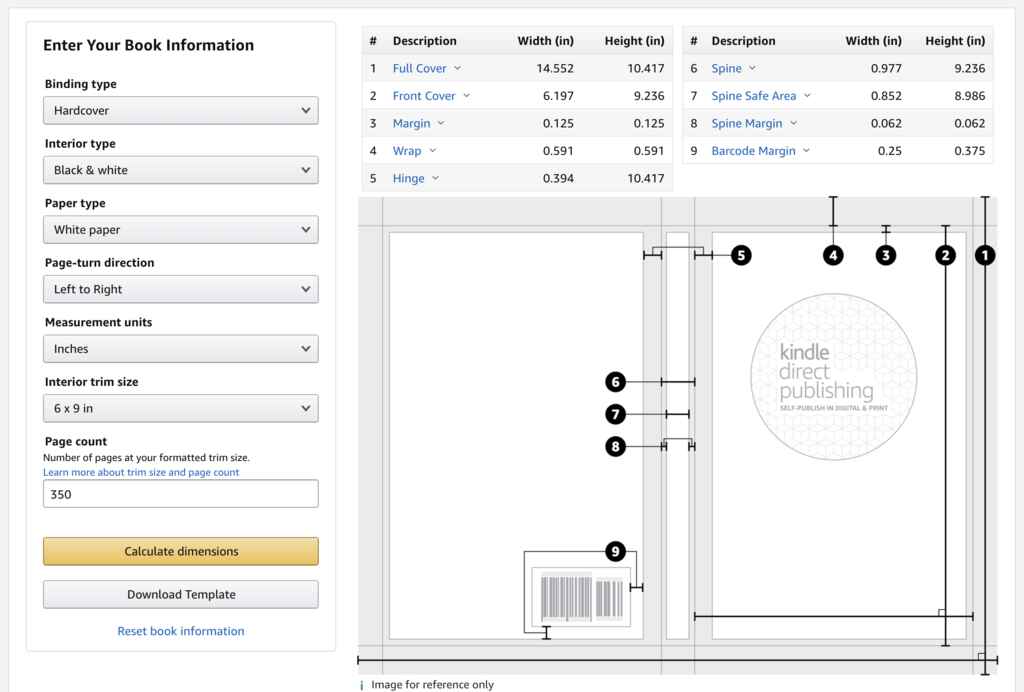1024x692 pixels.
Task: Click the barcode image on back cover
Action: 581,597
